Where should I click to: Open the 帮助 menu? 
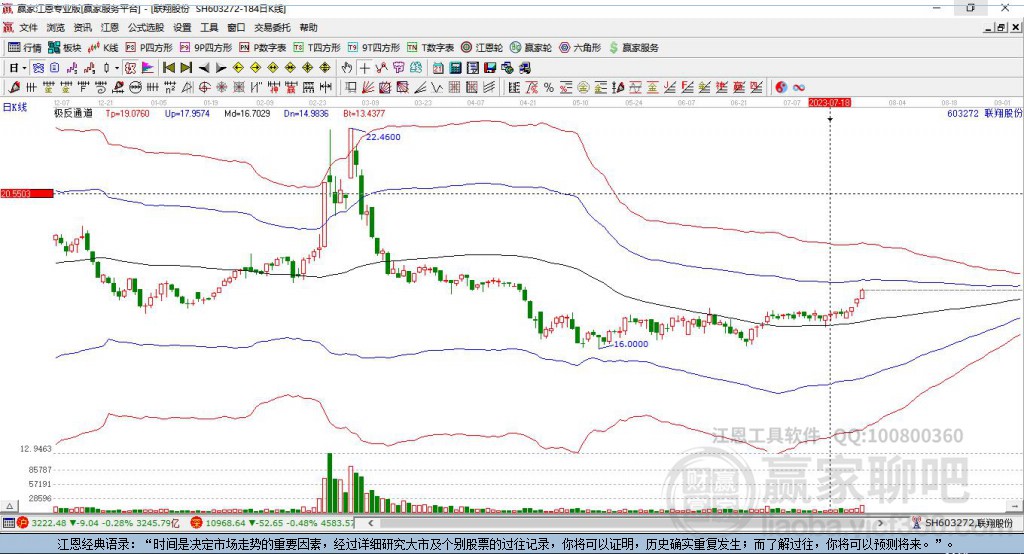(308, 27)
